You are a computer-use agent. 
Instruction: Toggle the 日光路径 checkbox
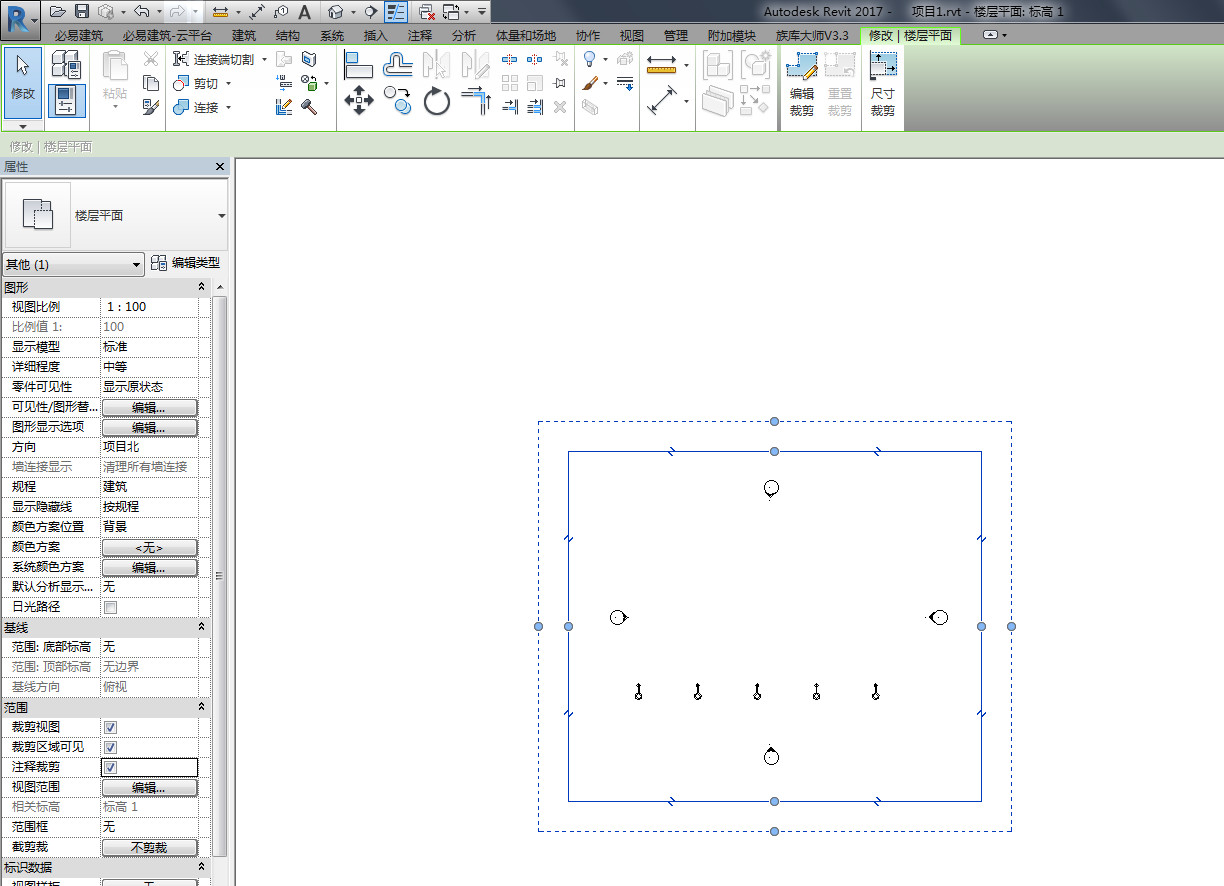pos(111,607)
